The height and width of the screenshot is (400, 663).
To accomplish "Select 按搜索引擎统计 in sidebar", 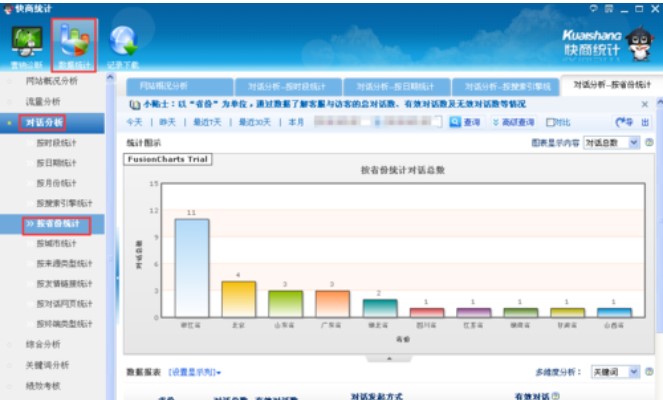I will [64, 203].
